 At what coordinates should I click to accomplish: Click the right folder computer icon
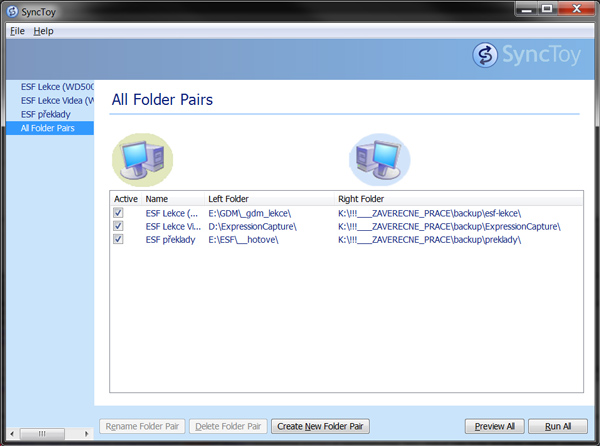(378, 158)
